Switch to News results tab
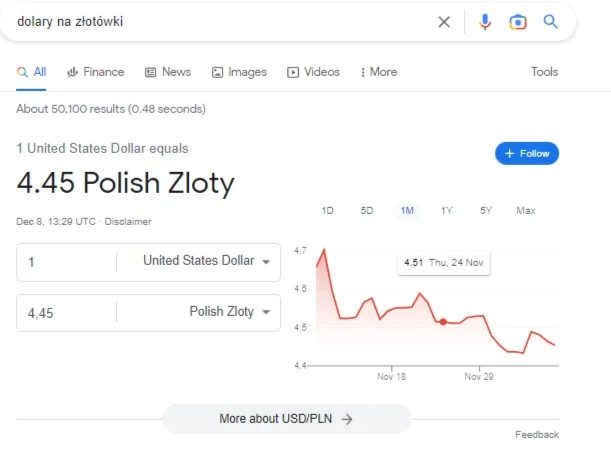Image resolution: width=611 pixels, height=456 pixels. tap(168, 72)
